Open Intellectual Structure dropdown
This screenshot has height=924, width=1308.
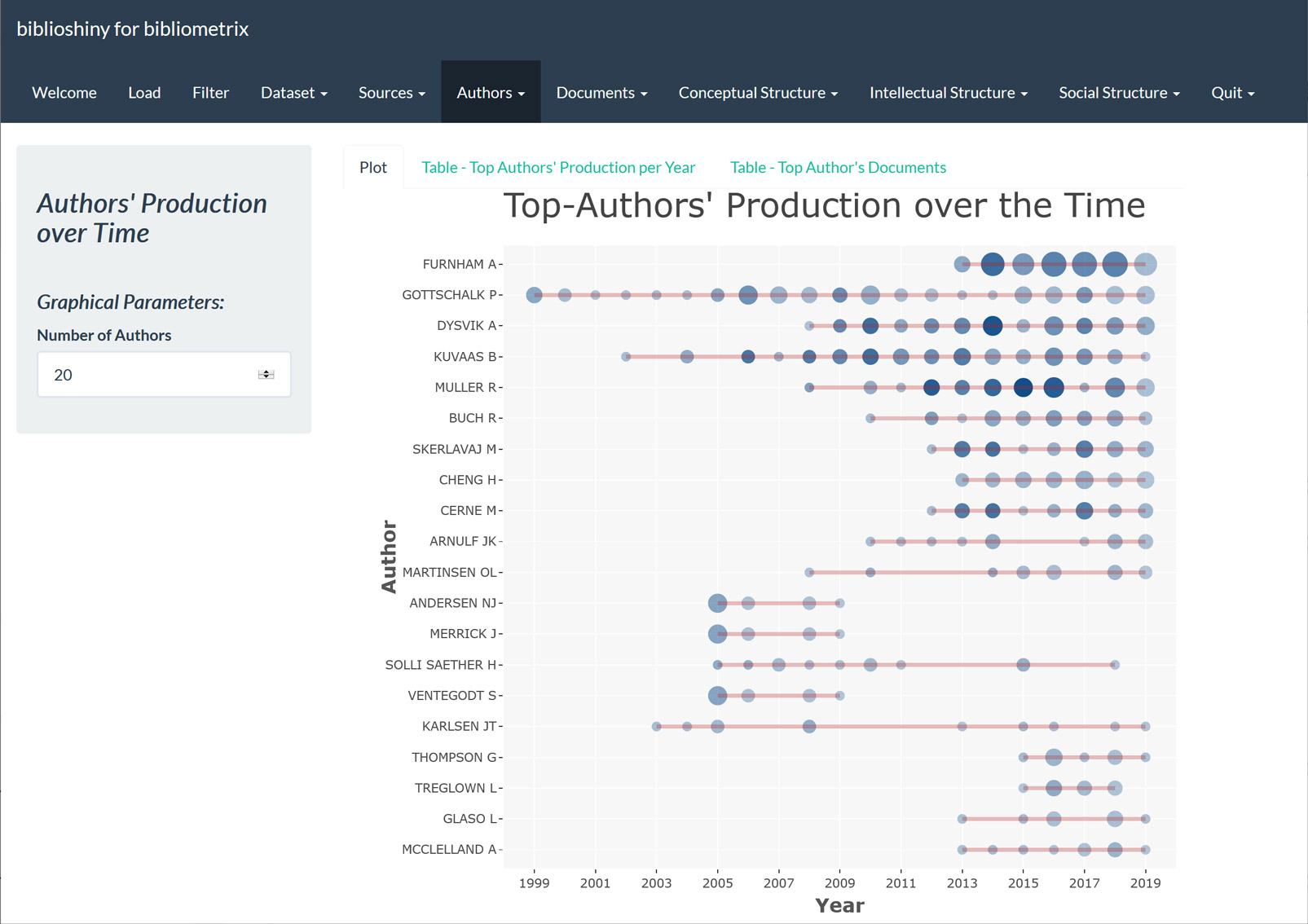click(948, 93)
